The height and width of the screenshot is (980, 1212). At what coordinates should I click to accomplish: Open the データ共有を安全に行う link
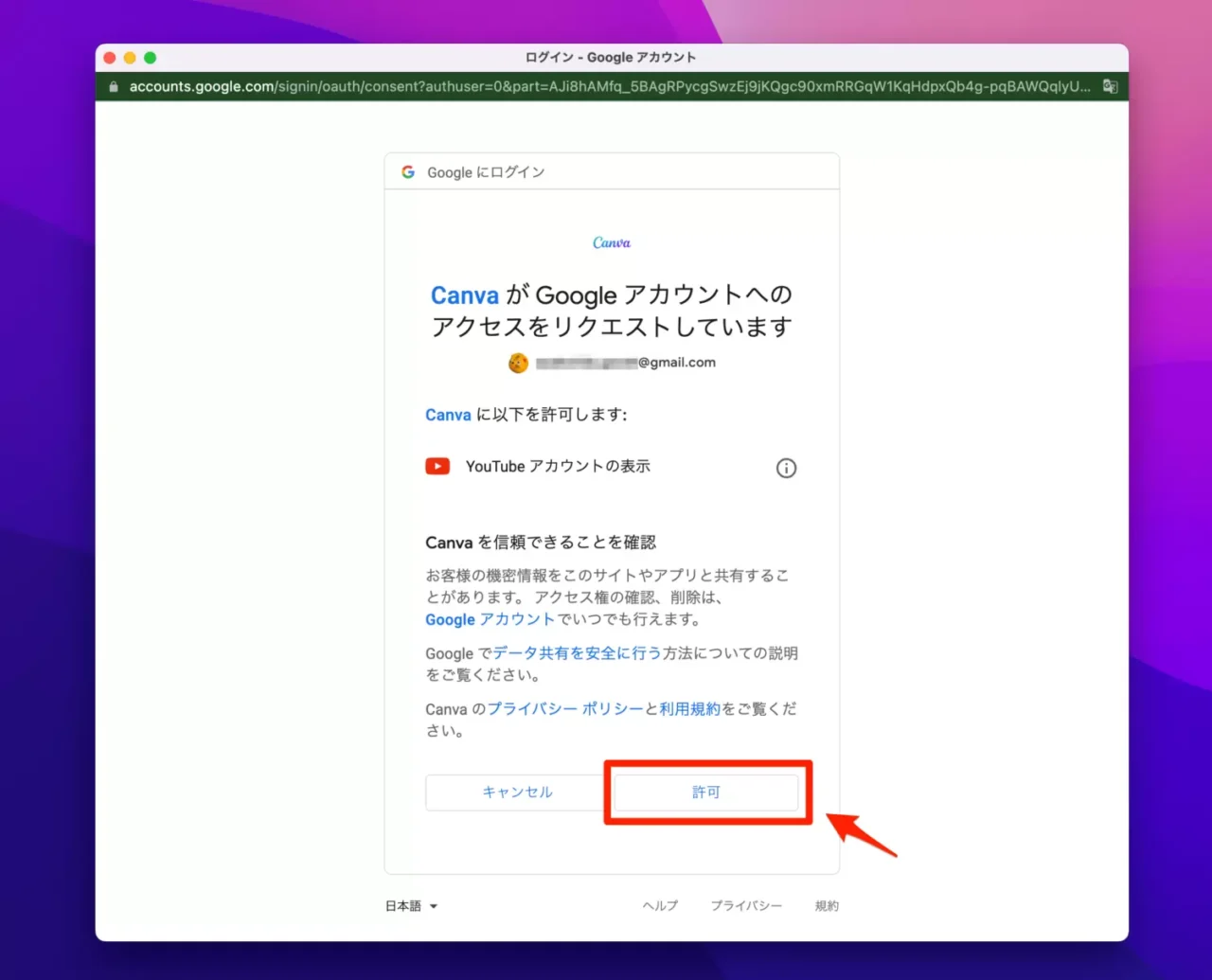click(577, 653)
